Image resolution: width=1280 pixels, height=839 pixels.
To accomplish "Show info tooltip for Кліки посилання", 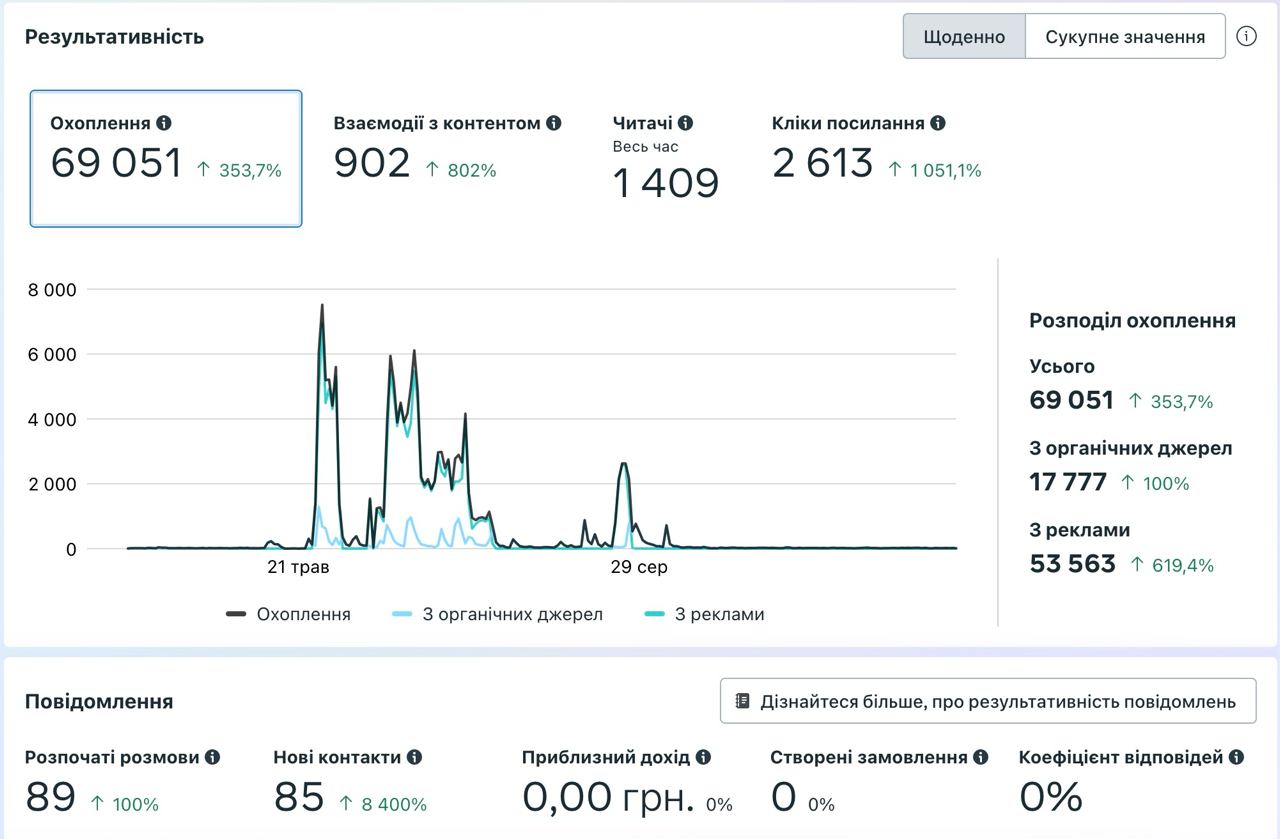I will click(938, 123).
